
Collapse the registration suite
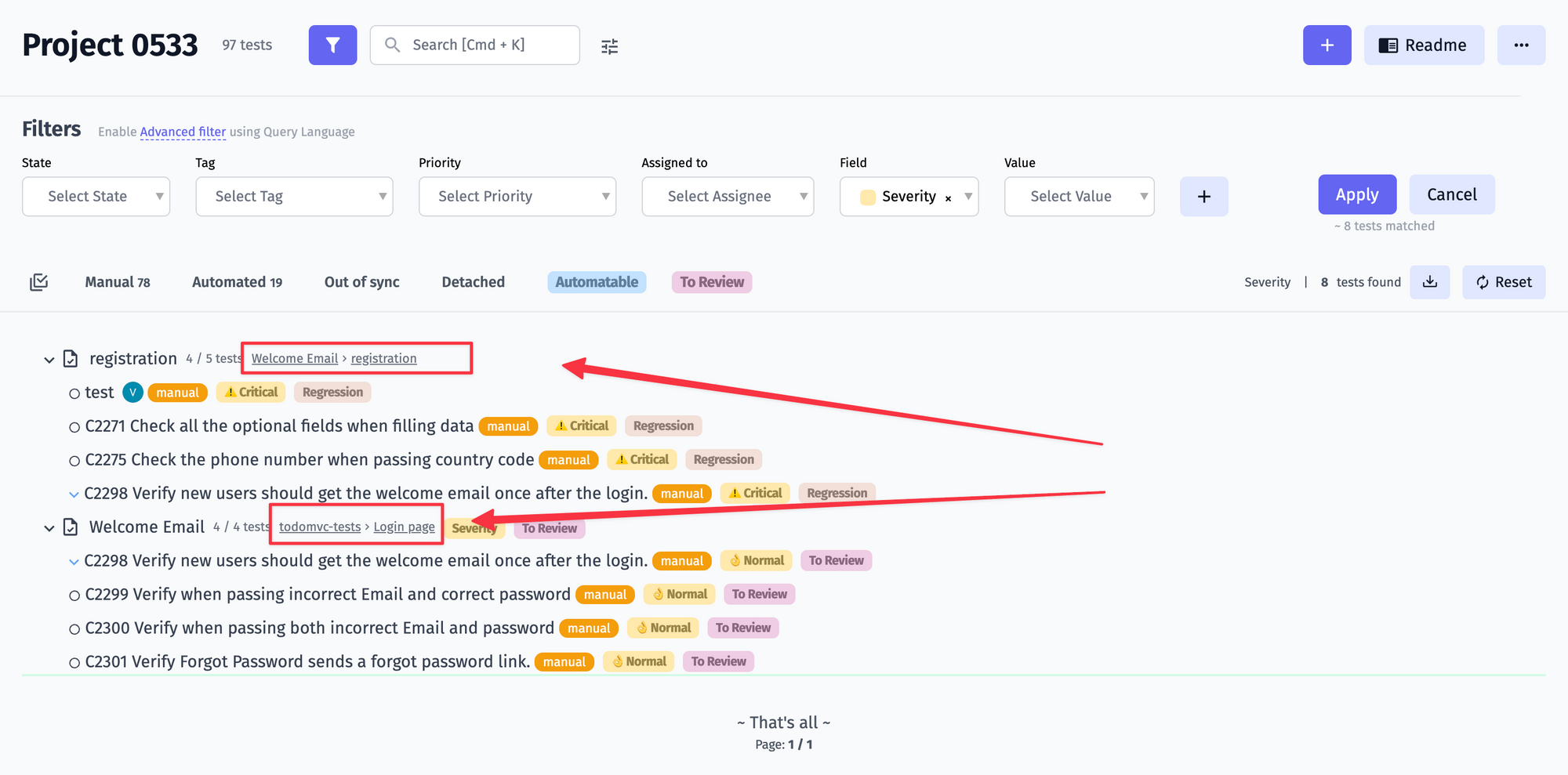click(x=49, y=360)
